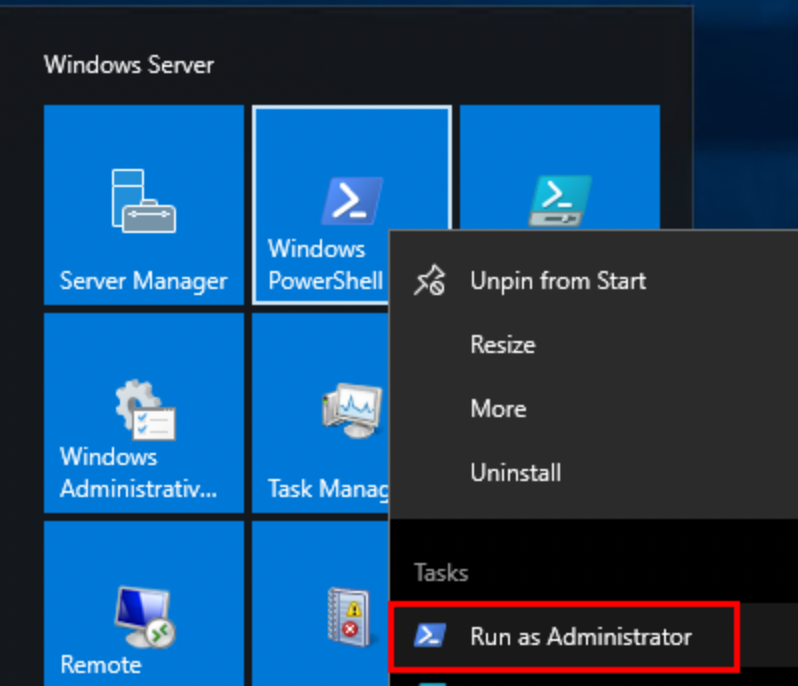798x686 pixels.
Task: Open the Resize submenu
Action: (593, 345)
